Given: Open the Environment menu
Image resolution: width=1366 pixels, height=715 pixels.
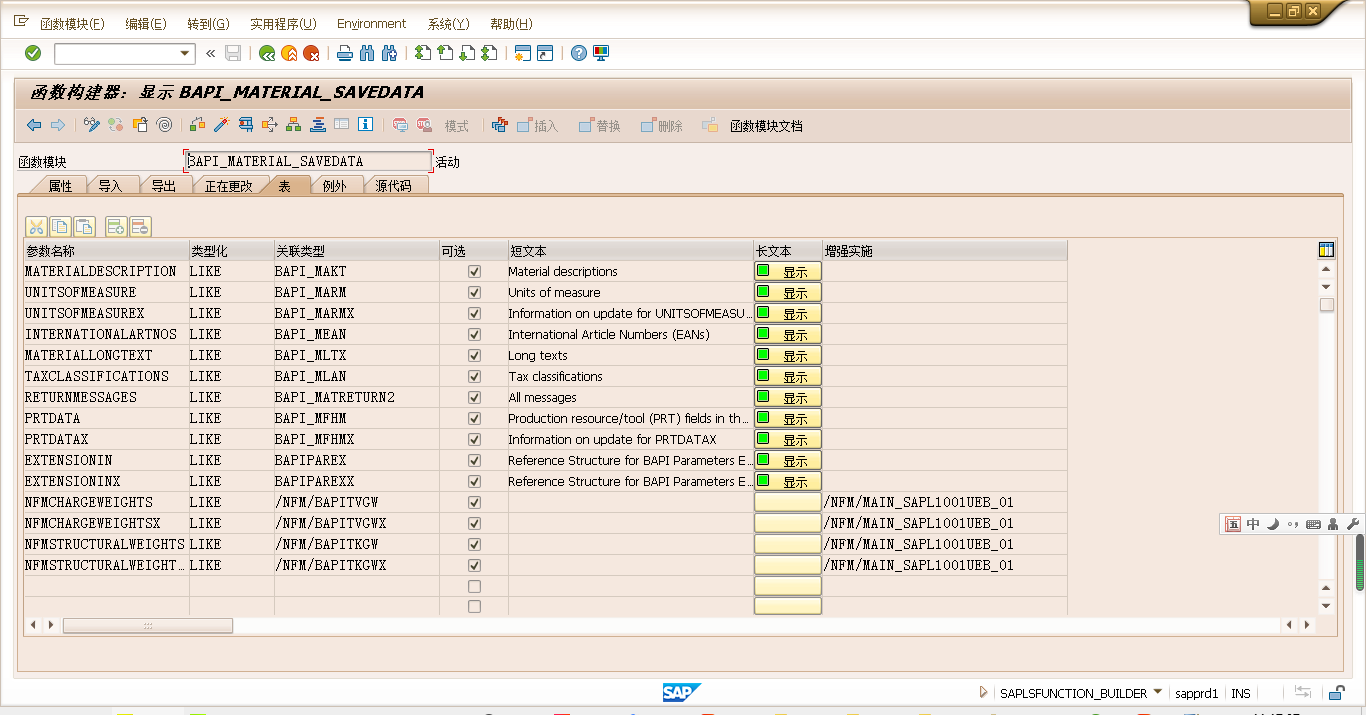Looking at the screenshot, I should click(x=371, y=23).
